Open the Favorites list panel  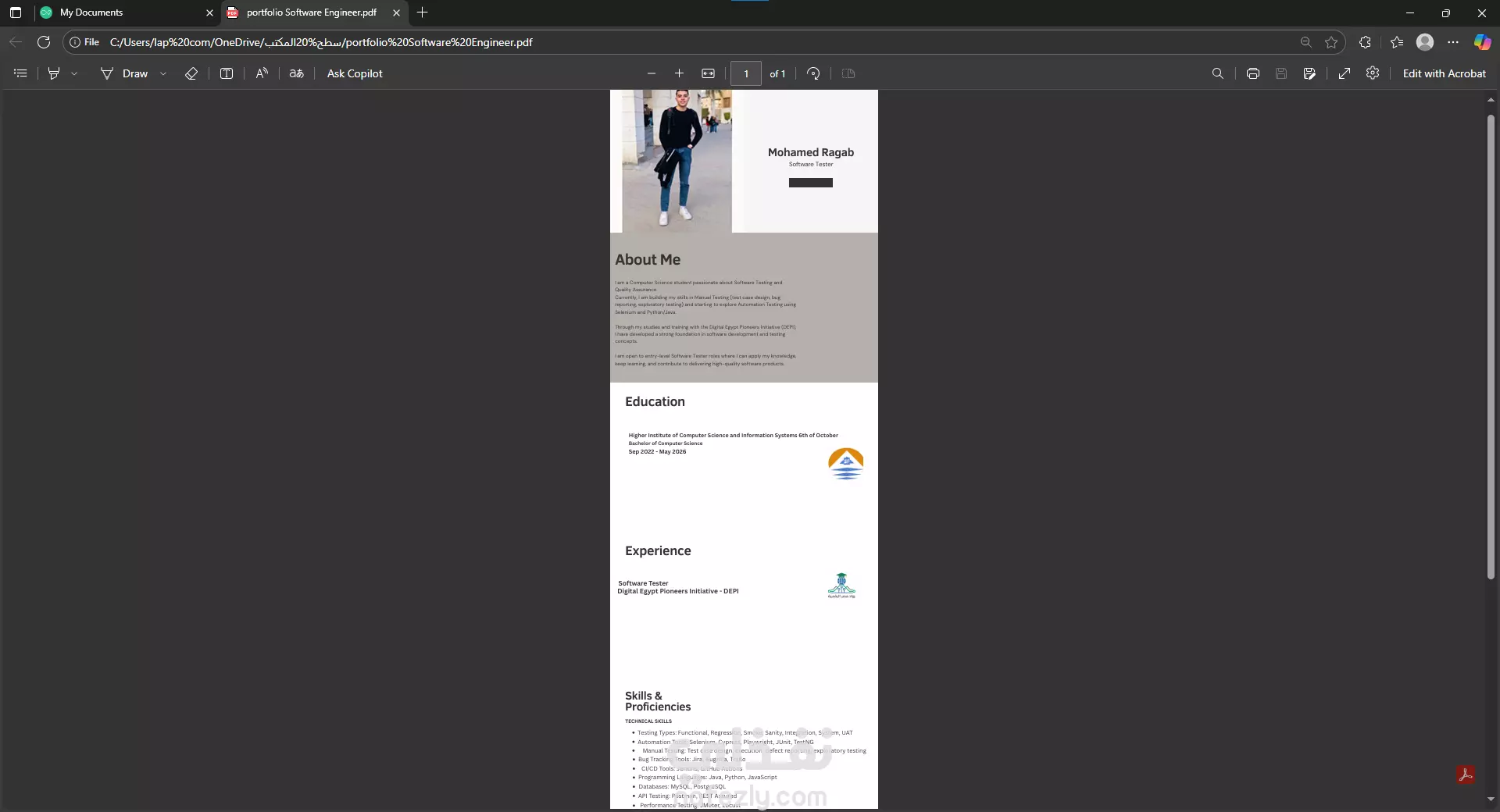click(1397, 42)
